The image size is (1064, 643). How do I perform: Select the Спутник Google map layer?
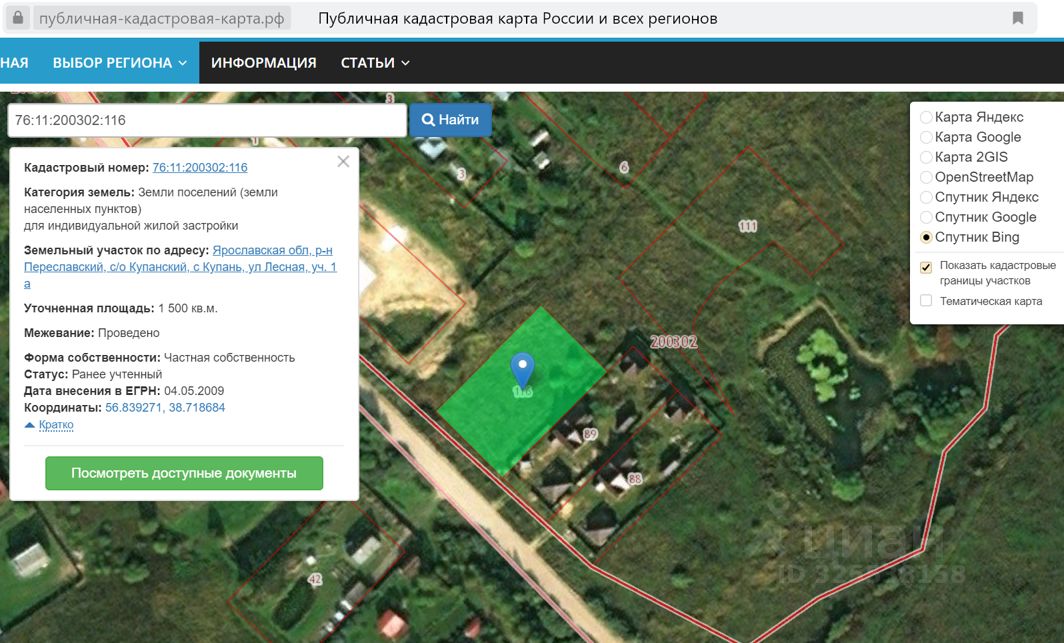click(926, 217)
